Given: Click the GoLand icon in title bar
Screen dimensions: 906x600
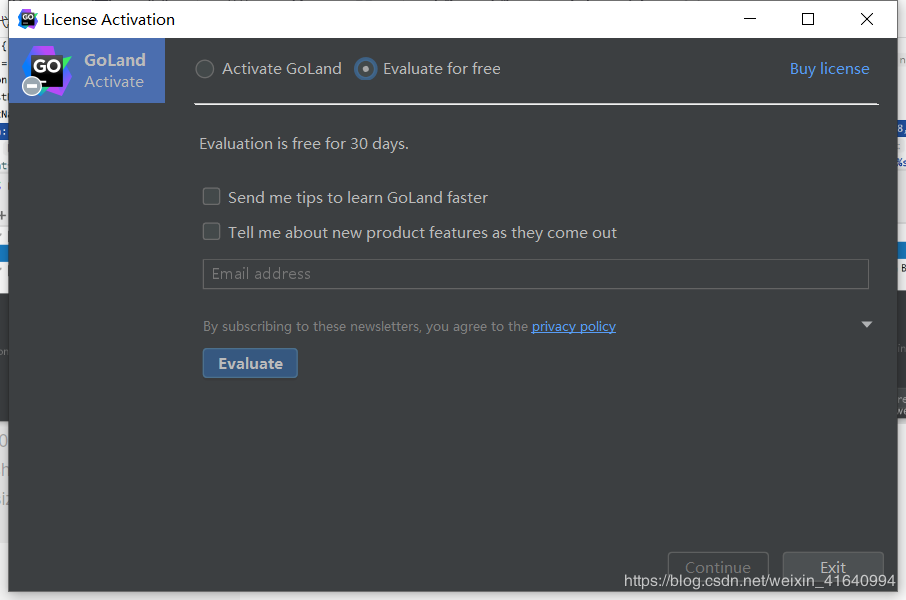Looking at the screenshot, I should [x=27, y=19].
